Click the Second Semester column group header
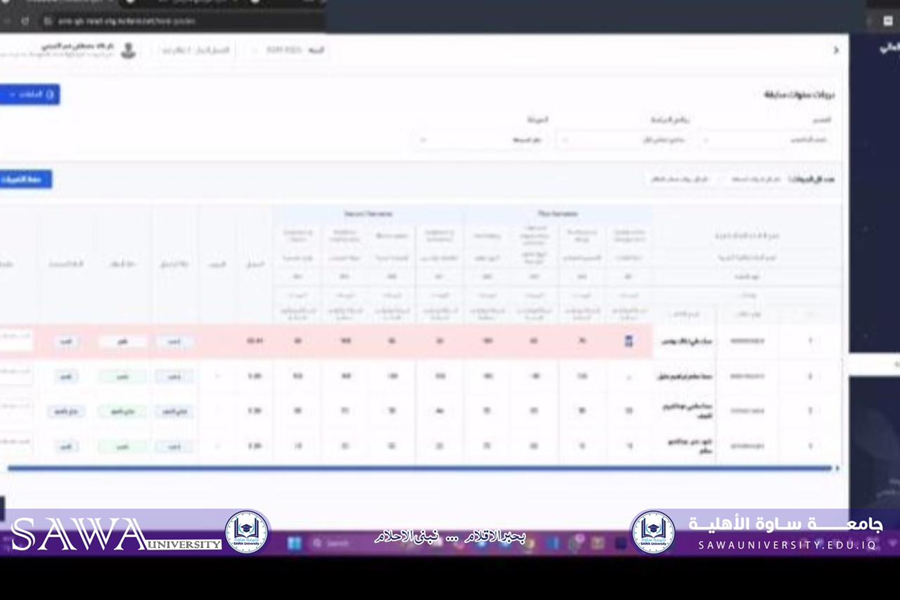Image resolution: width=900 pixels, height=600 pixels. click(x=368, y=214)
